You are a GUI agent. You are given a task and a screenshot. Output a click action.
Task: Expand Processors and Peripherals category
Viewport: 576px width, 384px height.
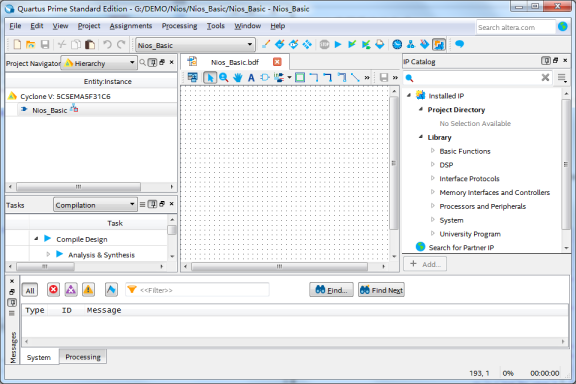click(x=432, y=206)
